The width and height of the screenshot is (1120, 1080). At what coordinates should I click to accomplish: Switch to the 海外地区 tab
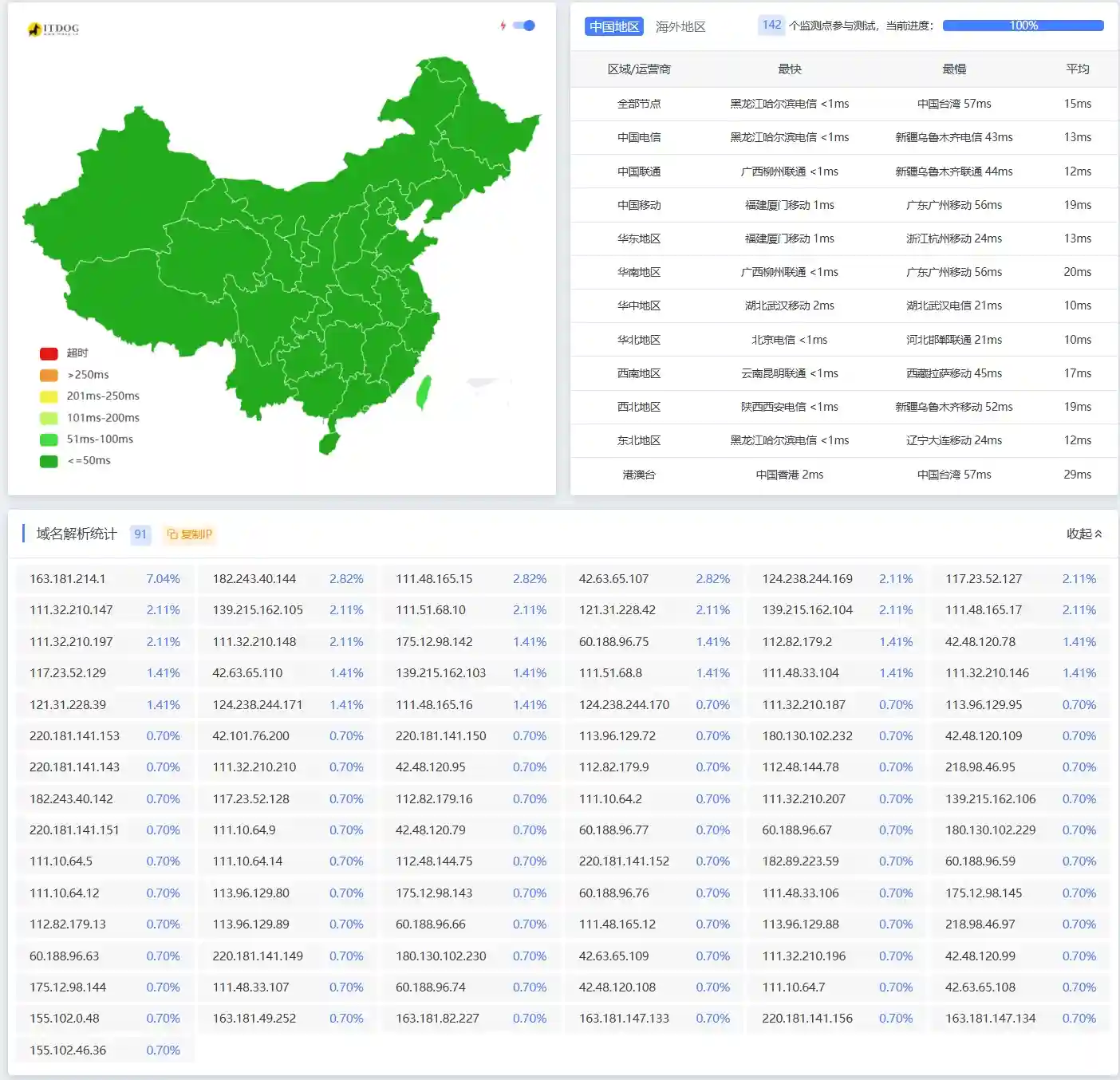tap(679, 26)
